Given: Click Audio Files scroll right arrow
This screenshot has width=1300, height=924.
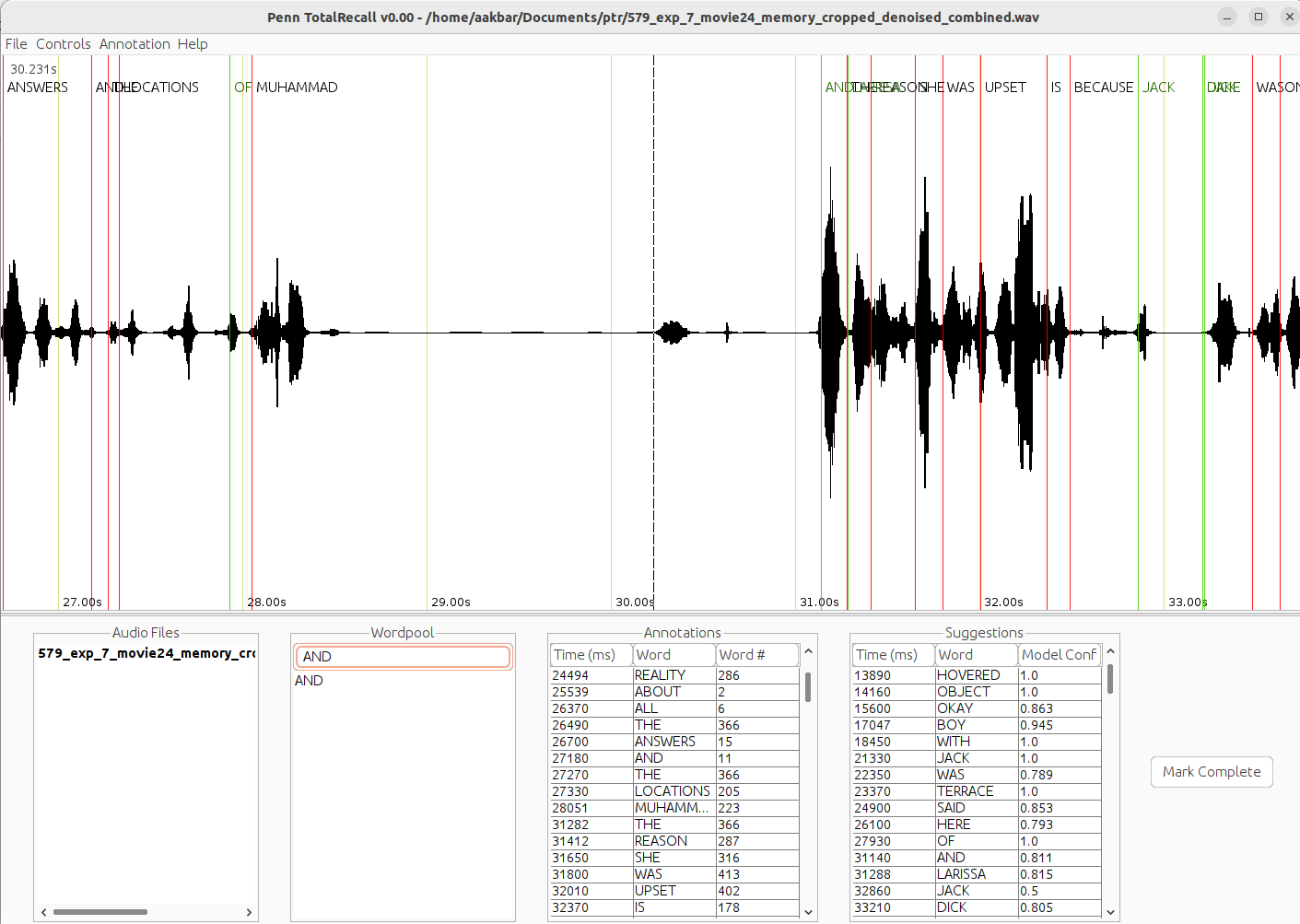Looking at the screenshot, I should 249,912.
